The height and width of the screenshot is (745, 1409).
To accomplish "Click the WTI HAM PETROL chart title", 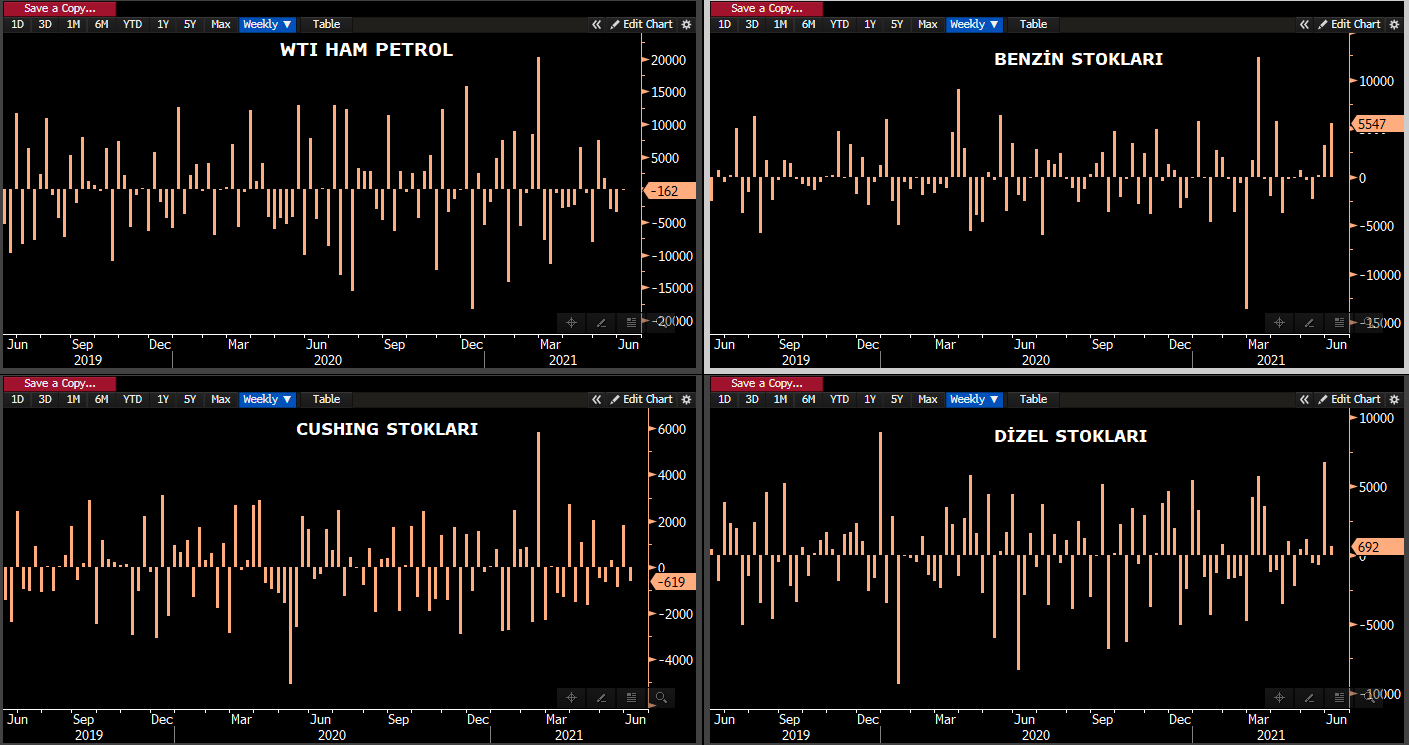I will [x=366, y=51].
